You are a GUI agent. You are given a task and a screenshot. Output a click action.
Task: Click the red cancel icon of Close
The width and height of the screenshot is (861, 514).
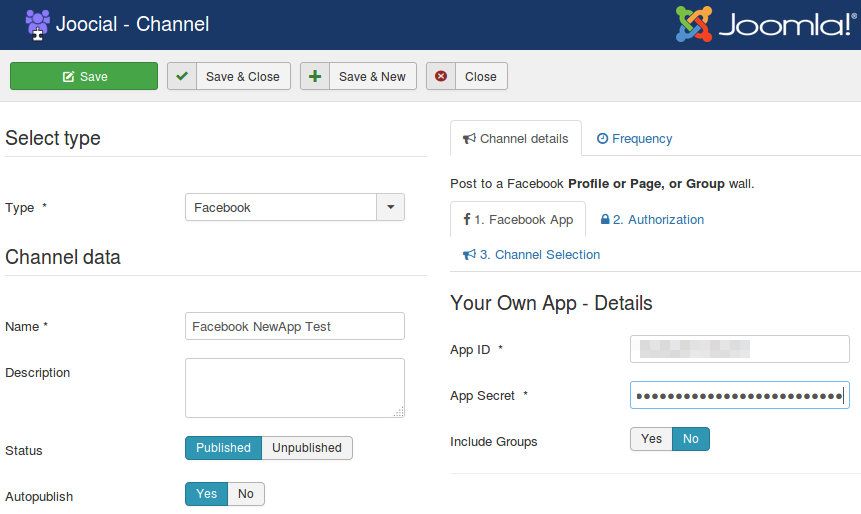click(x=441, y=76)
